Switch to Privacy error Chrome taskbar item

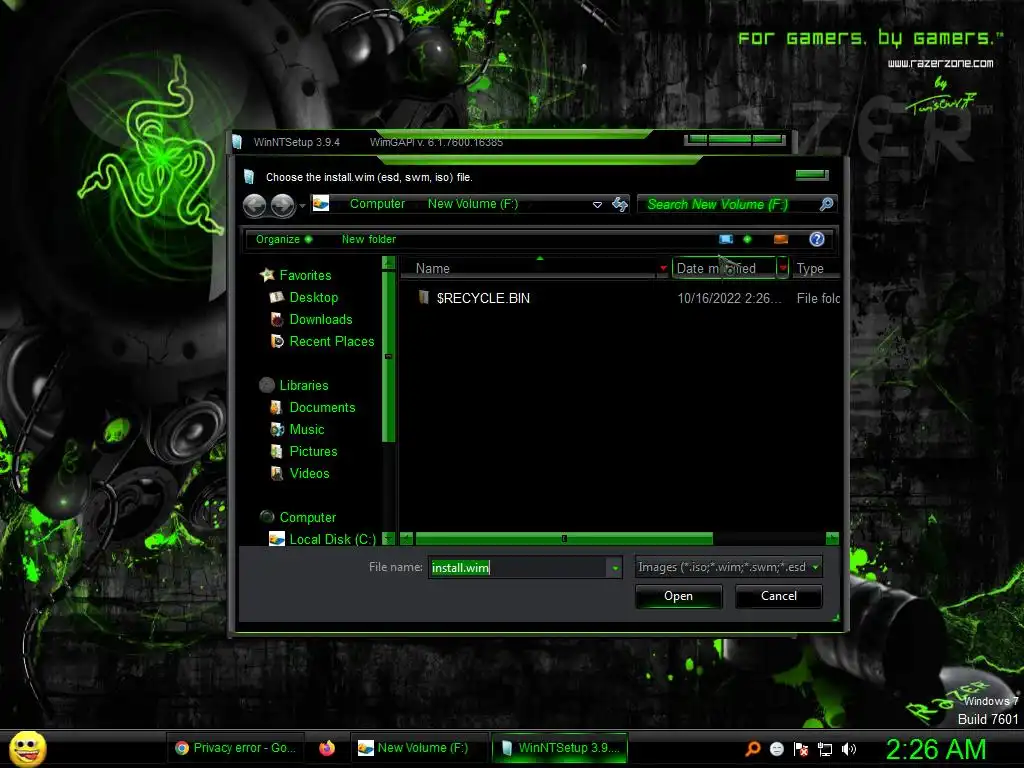[236, 748]
